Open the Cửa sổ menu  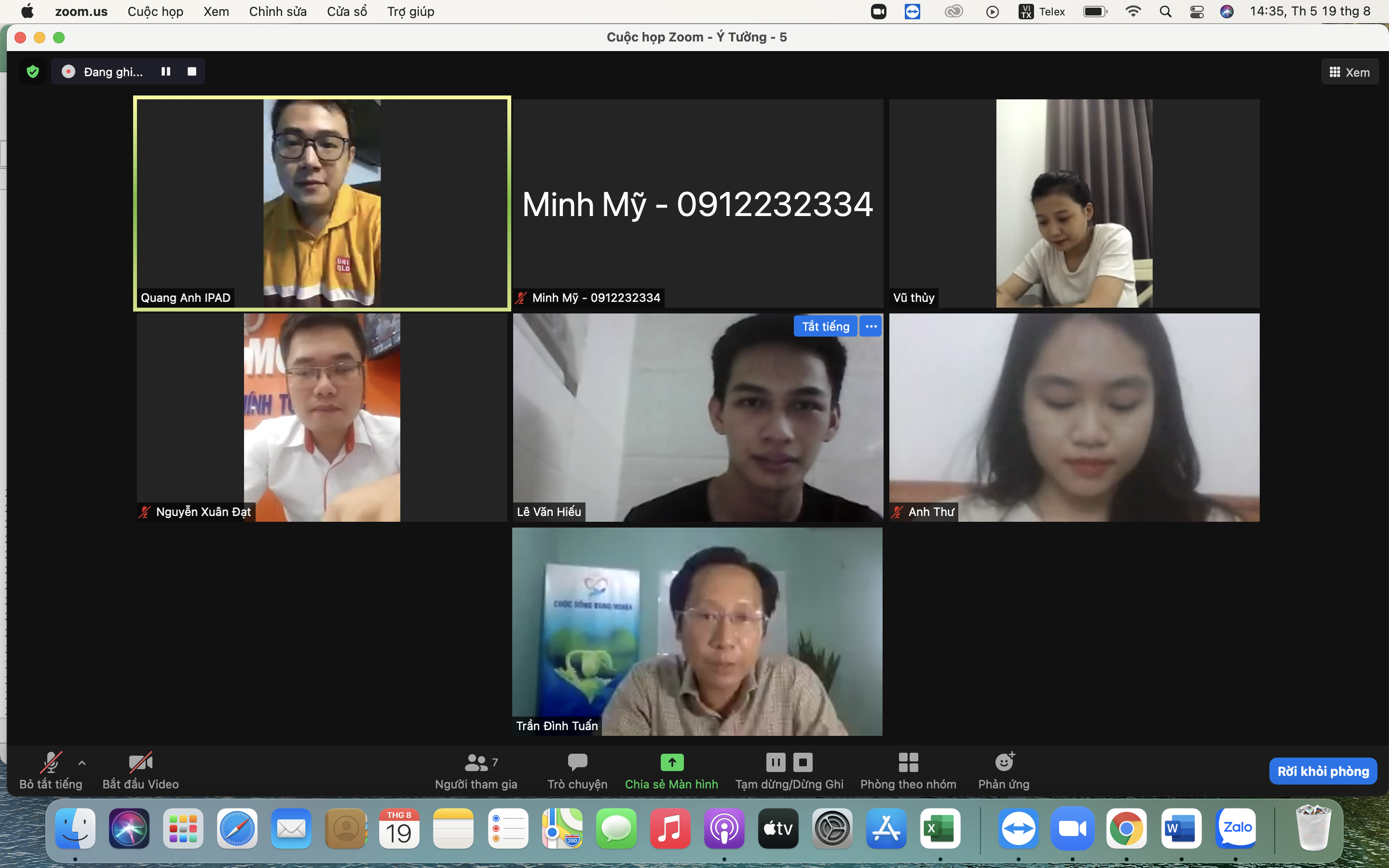pos(347,12)
